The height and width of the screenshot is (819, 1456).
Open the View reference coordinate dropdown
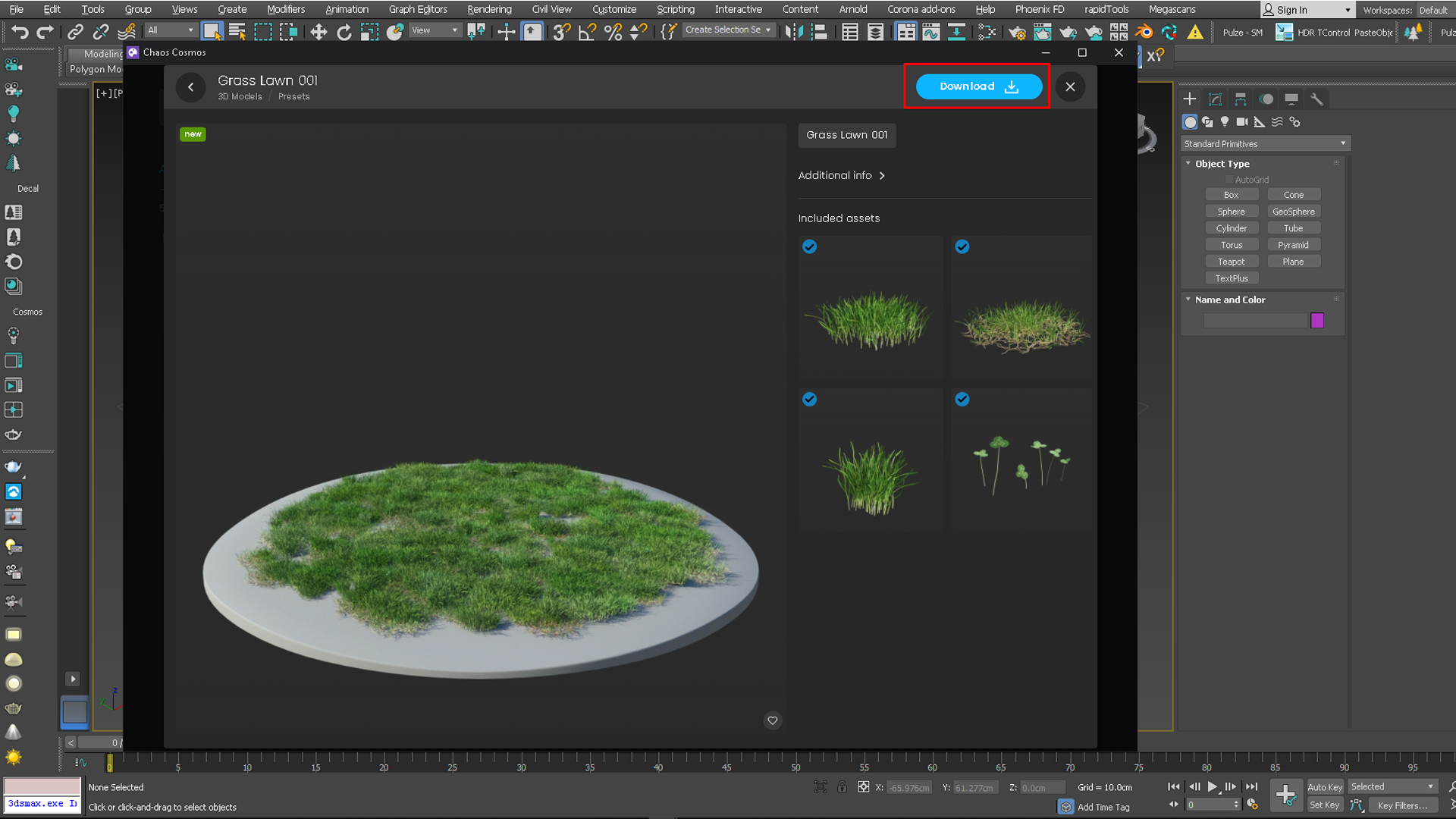(x=435, y=30)
